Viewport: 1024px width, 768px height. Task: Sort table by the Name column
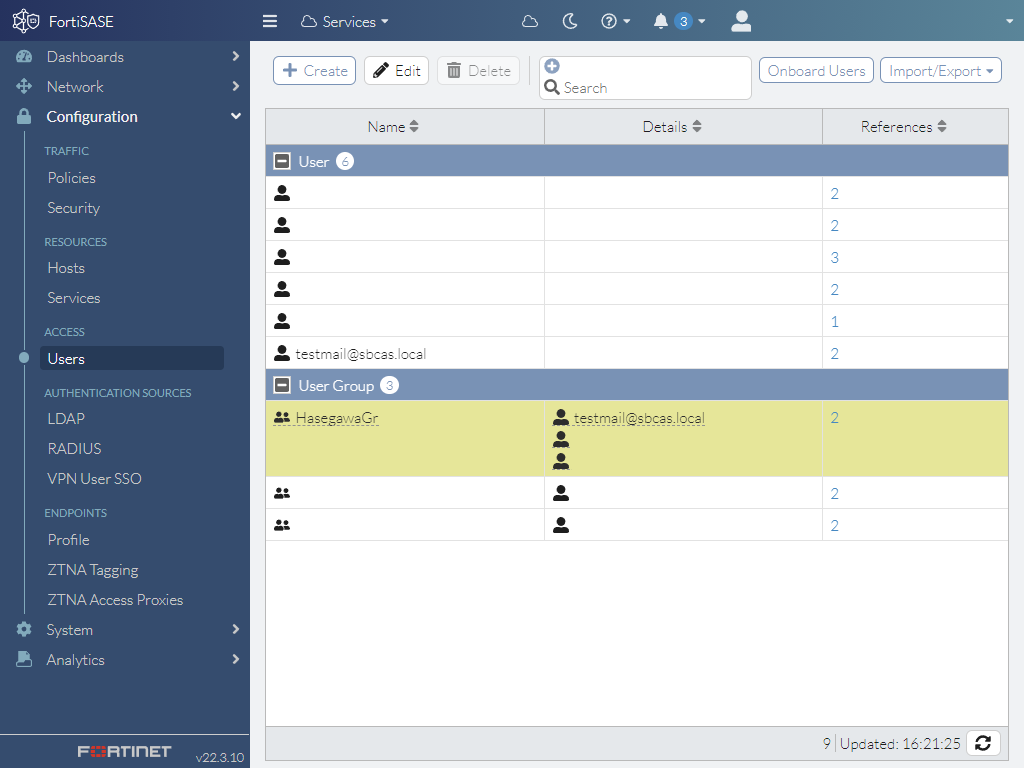pos(393,127)
